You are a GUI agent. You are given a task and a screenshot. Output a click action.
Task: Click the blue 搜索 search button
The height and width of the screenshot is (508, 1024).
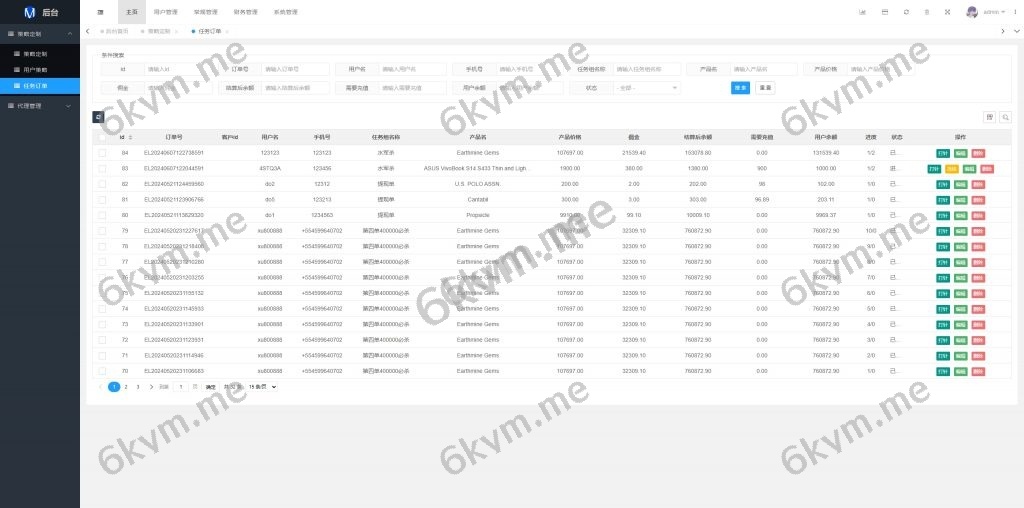tap(740, 88)
